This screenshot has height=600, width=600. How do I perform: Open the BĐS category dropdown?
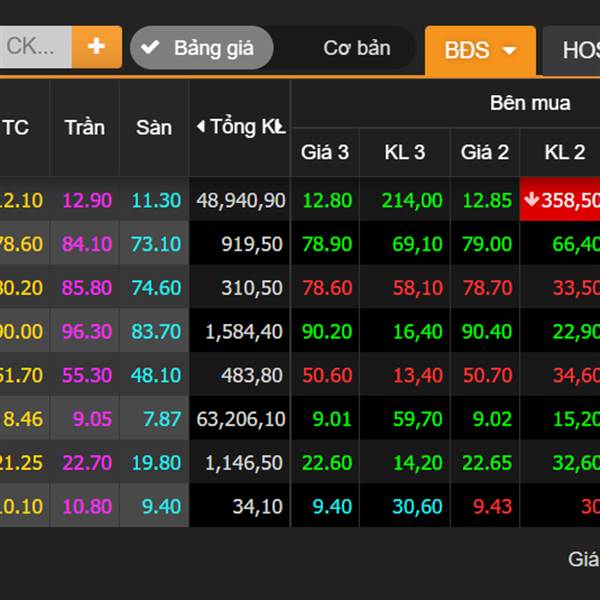tap(480, 50)
